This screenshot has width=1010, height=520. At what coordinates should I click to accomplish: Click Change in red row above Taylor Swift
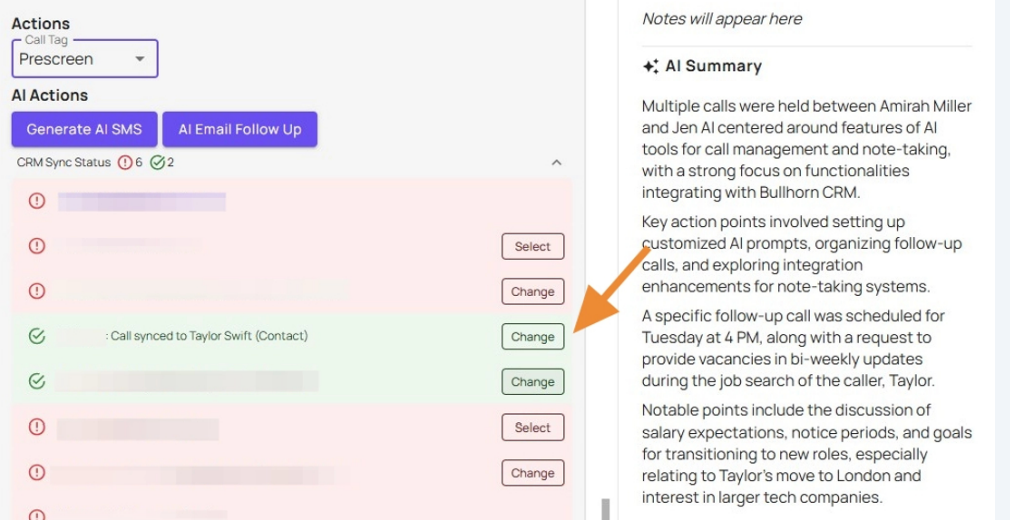(x=532, y=292)
